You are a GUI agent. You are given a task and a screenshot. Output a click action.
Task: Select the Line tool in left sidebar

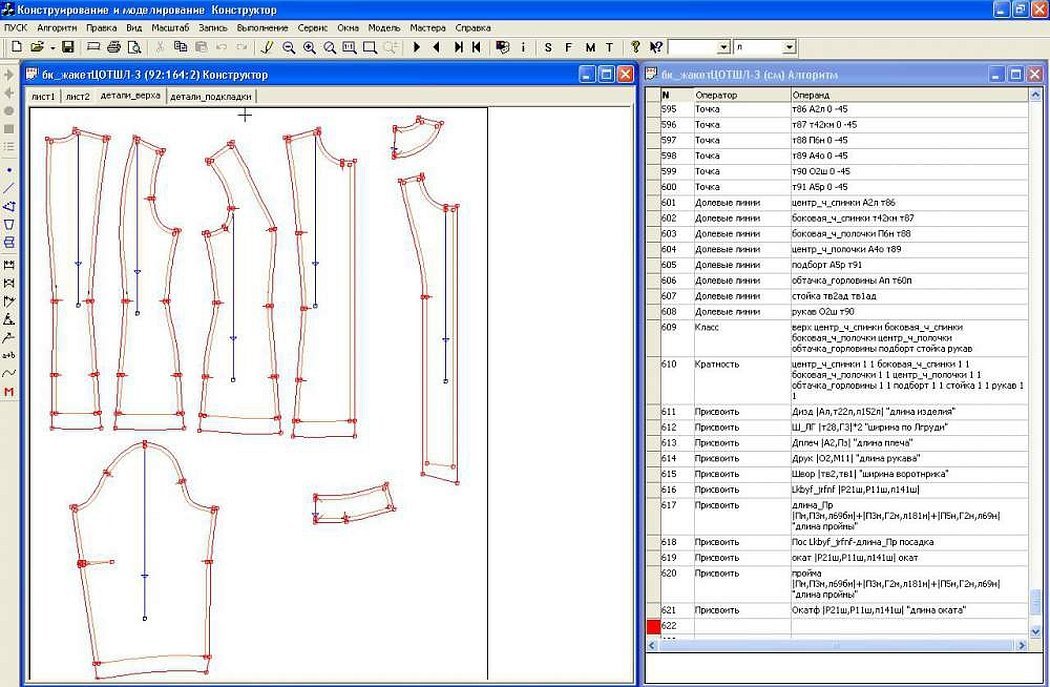click(9, 188)
